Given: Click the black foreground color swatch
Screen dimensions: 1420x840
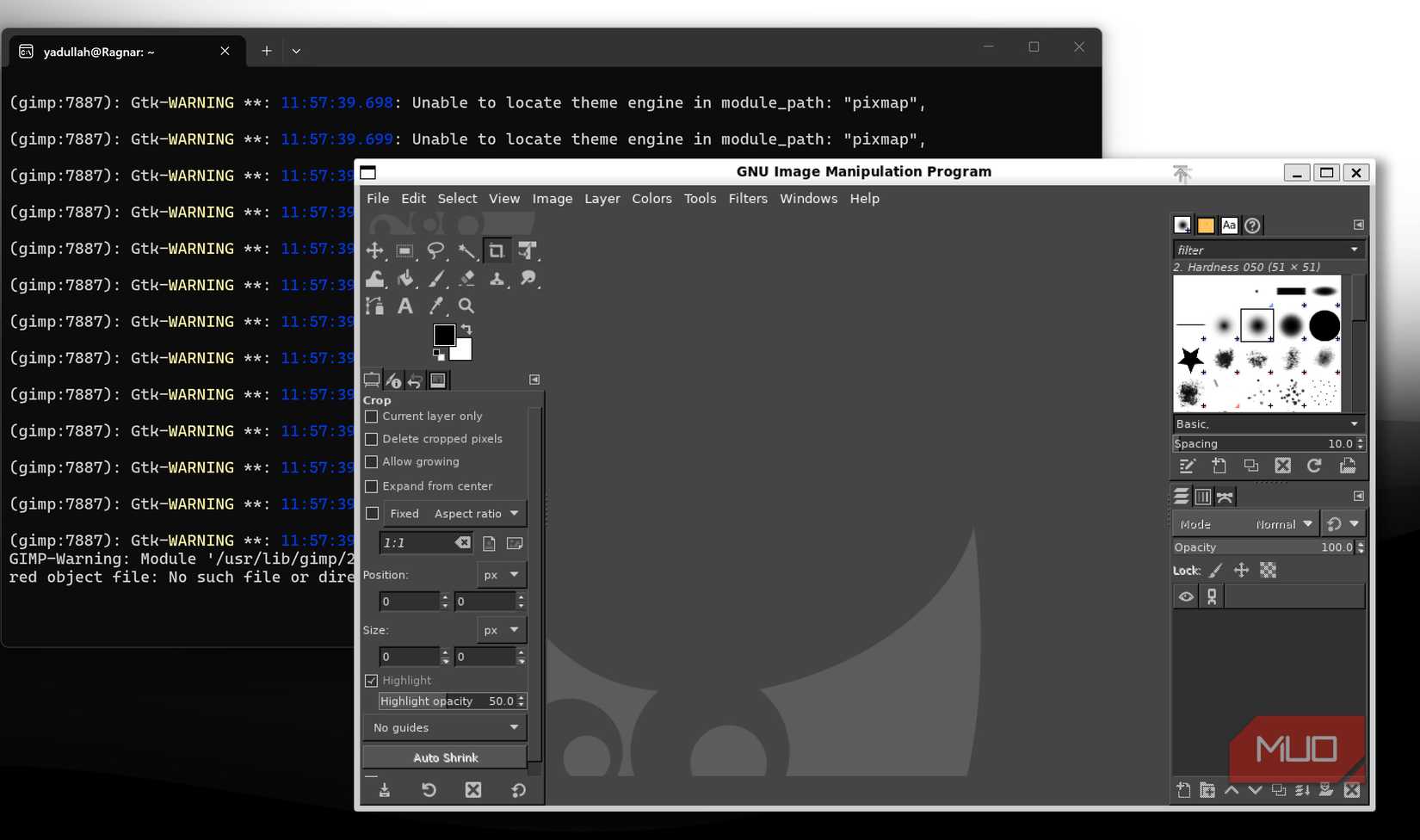Looking at the screenshot, I should point(444,334).
